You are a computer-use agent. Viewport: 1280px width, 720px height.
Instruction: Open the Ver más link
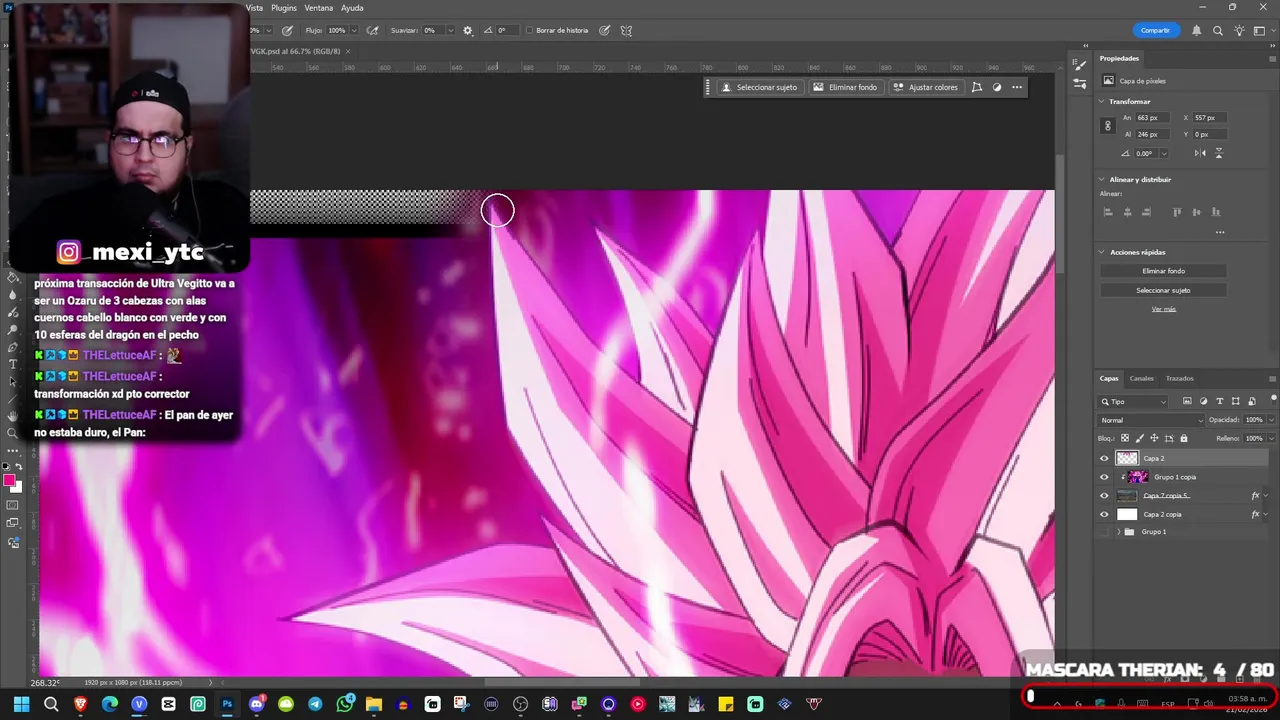pyautogui.click(x=1163, y=309)
